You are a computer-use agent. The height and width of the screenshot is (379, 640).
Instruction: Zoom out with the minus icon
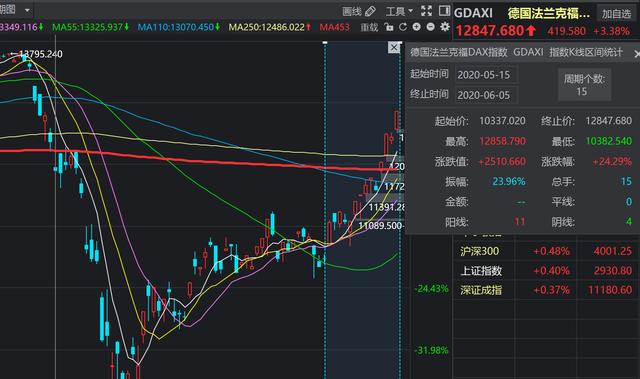(x=430, y=27)
